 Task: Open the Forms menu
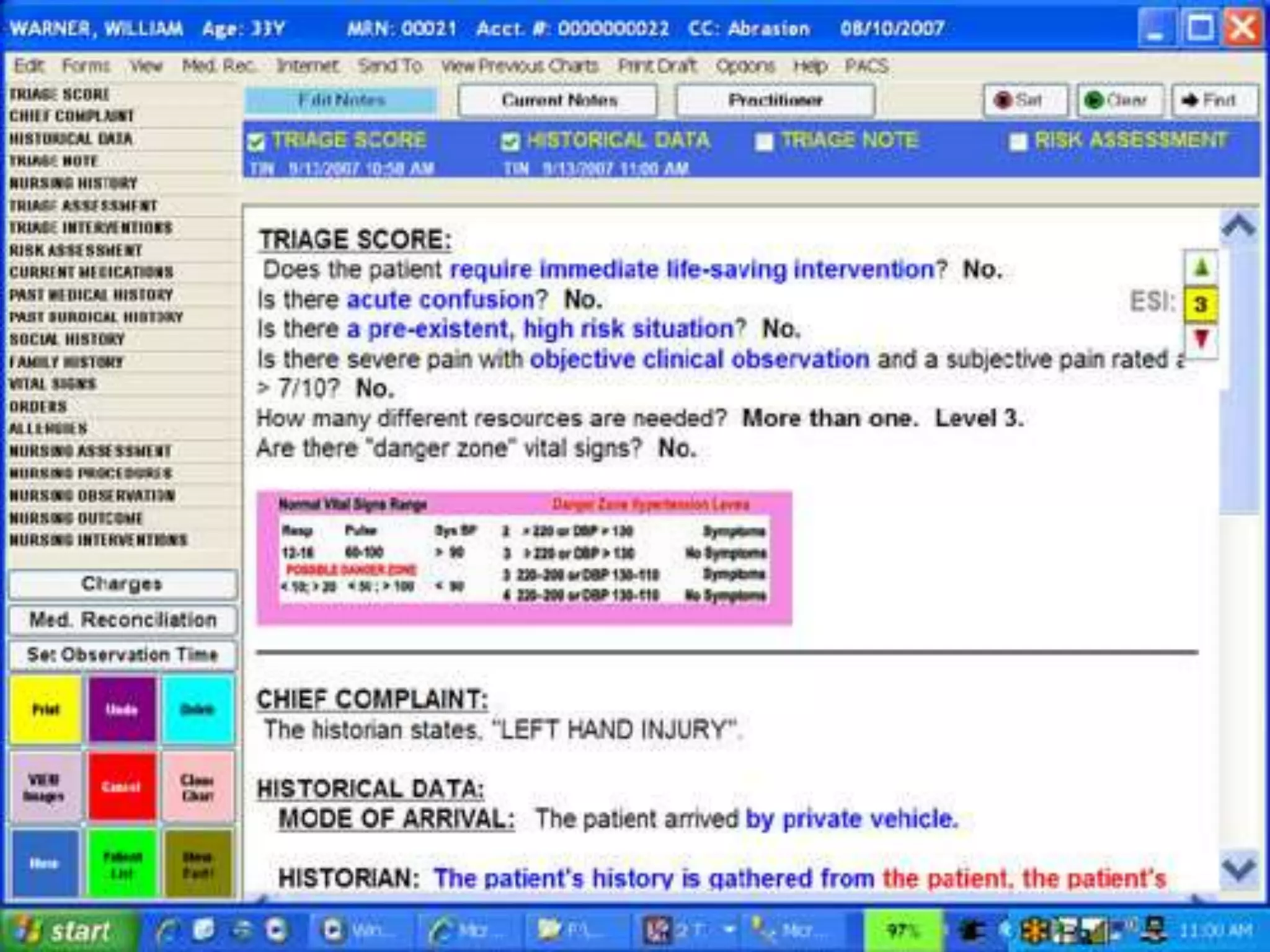point(86,66)
